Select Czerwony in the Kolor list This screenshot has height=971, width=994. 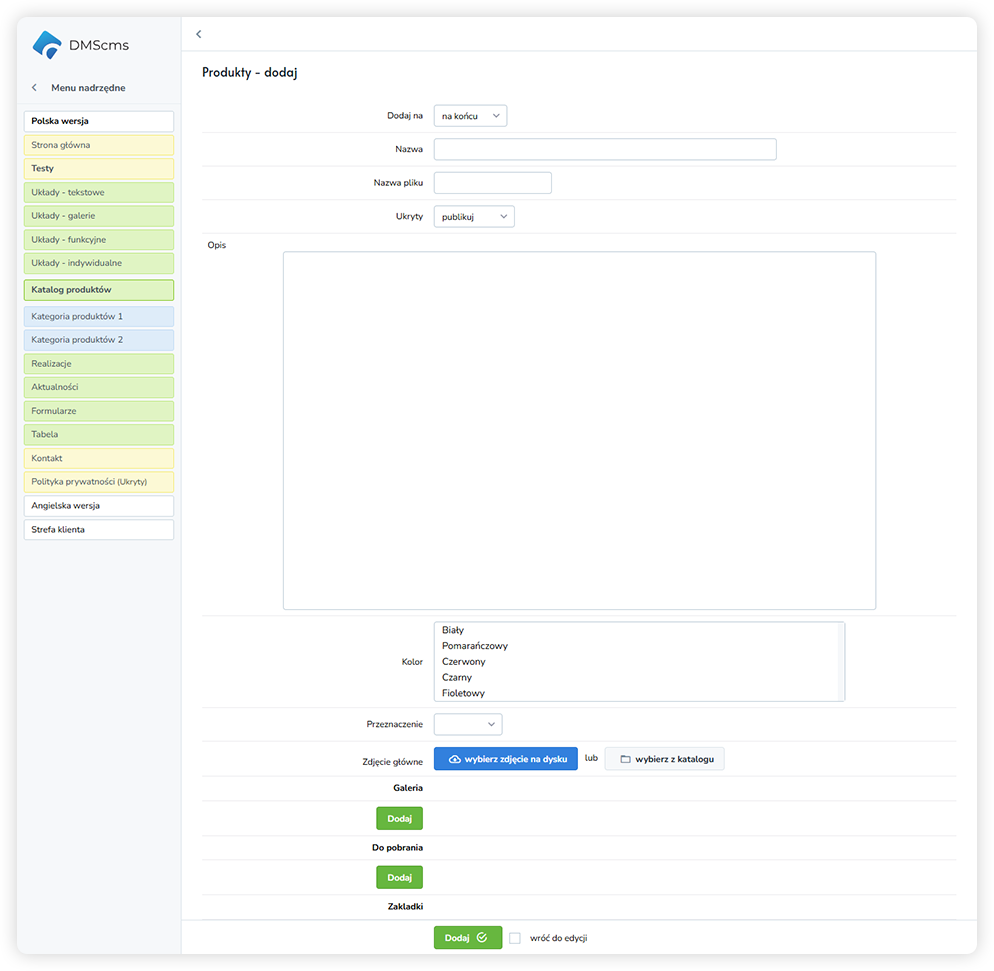(463, 662)
